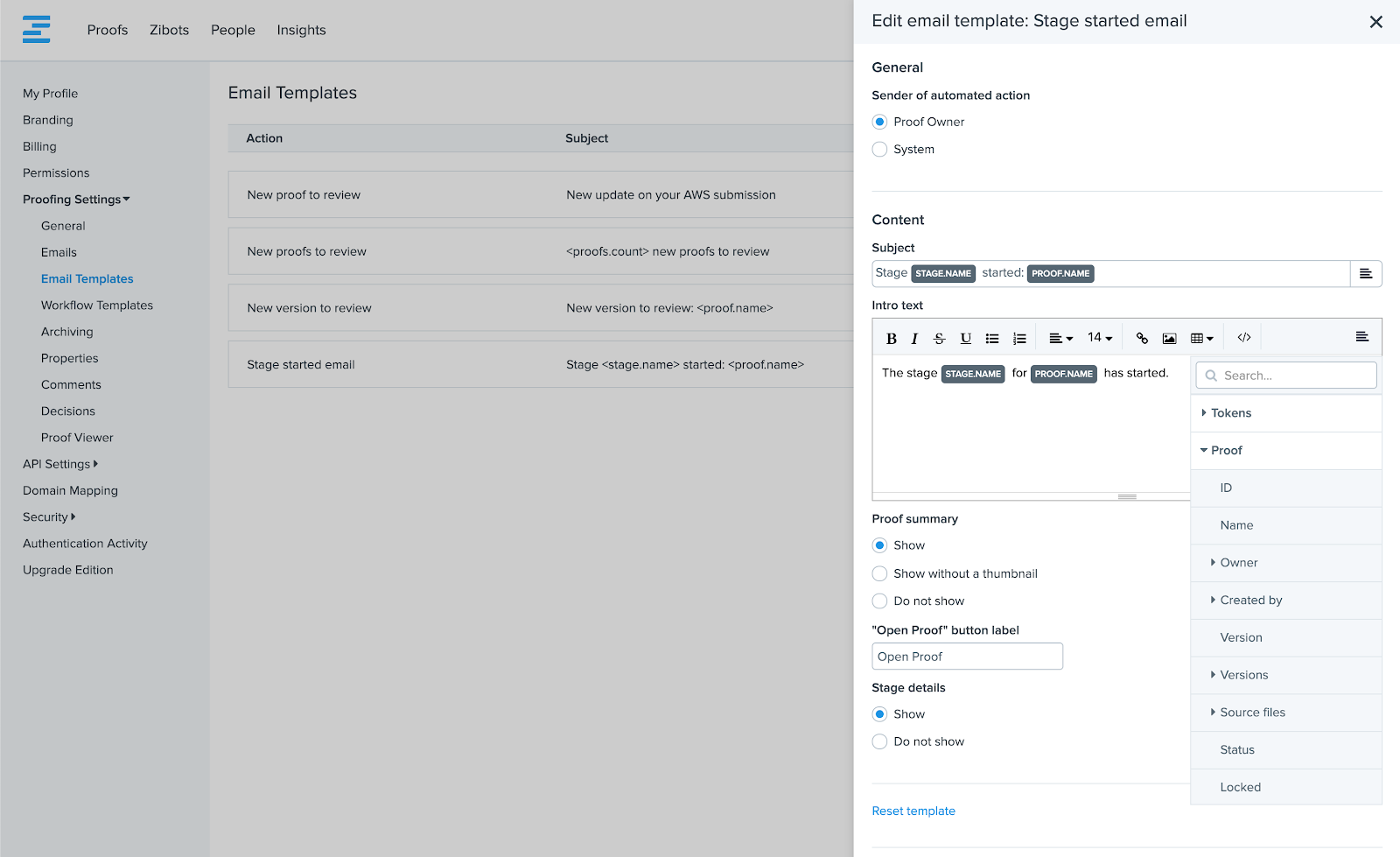
Task: Click the insert image icon
Action: pyautogui.click(x=1169, y=338)
